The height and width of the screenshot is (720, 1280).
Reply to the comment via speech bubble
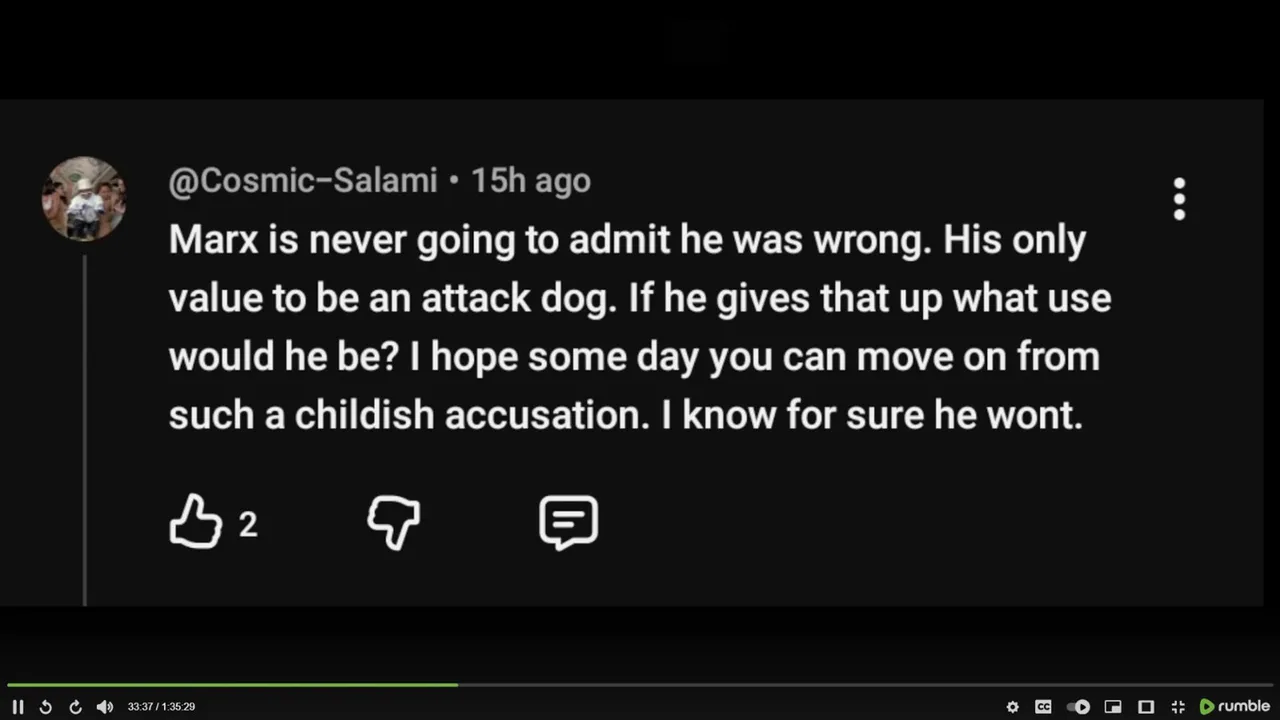(568, 522)
